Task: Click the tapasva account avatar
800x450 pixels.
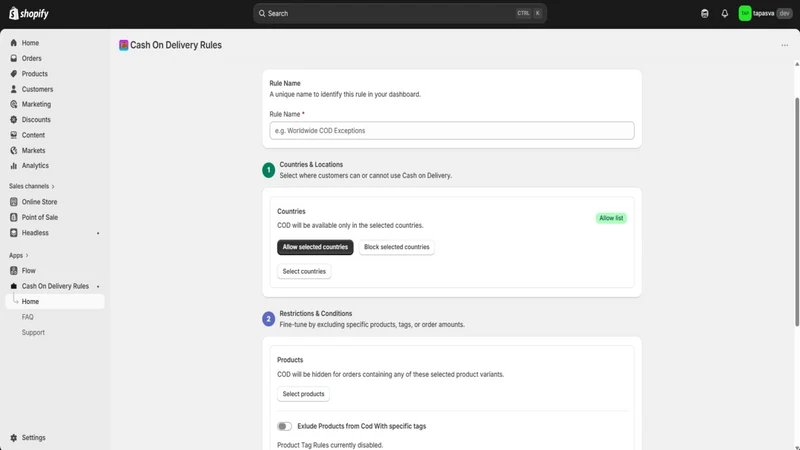Action: [745, 13]
